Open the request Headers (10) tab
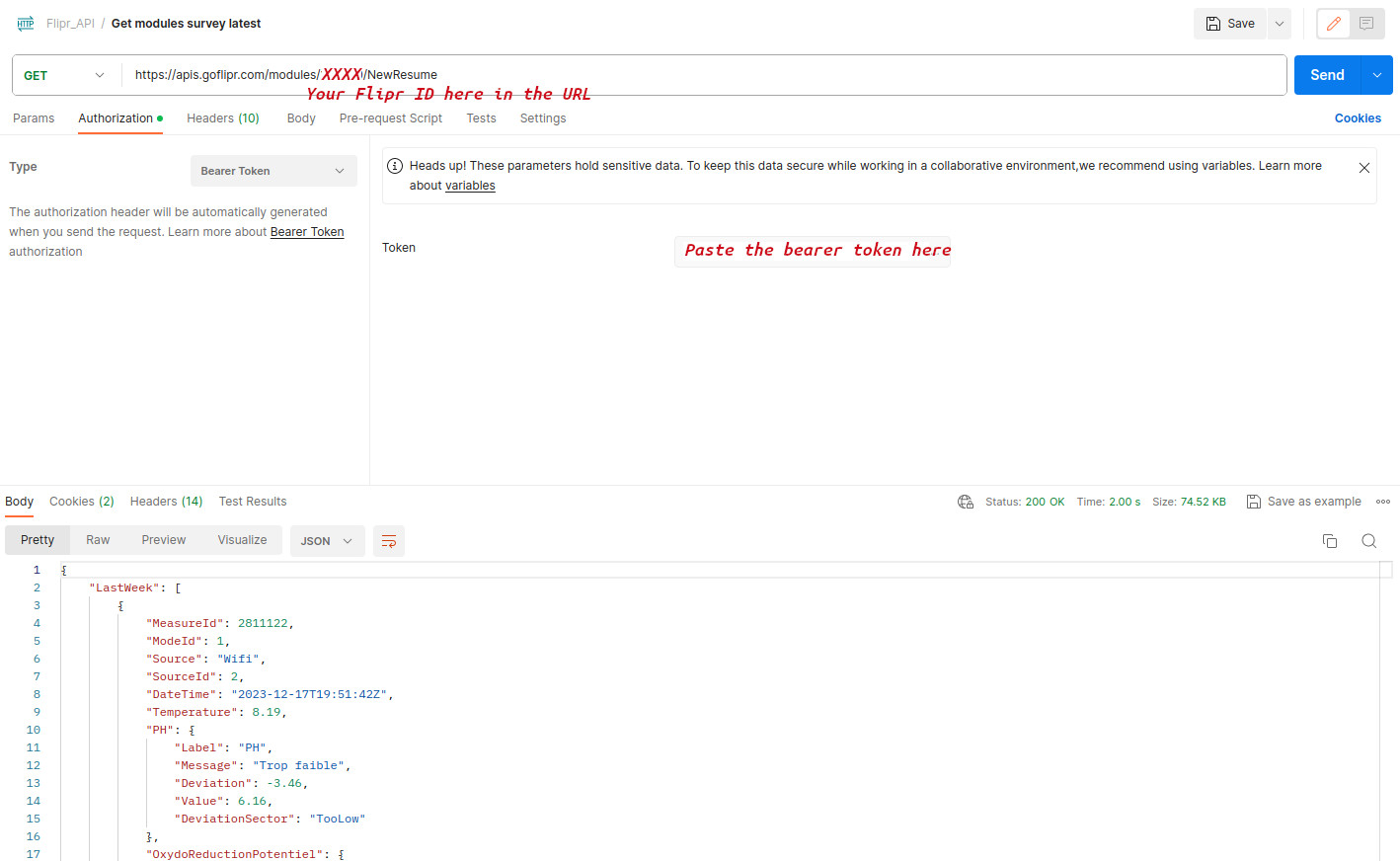1400x861 pixels. 223,118
